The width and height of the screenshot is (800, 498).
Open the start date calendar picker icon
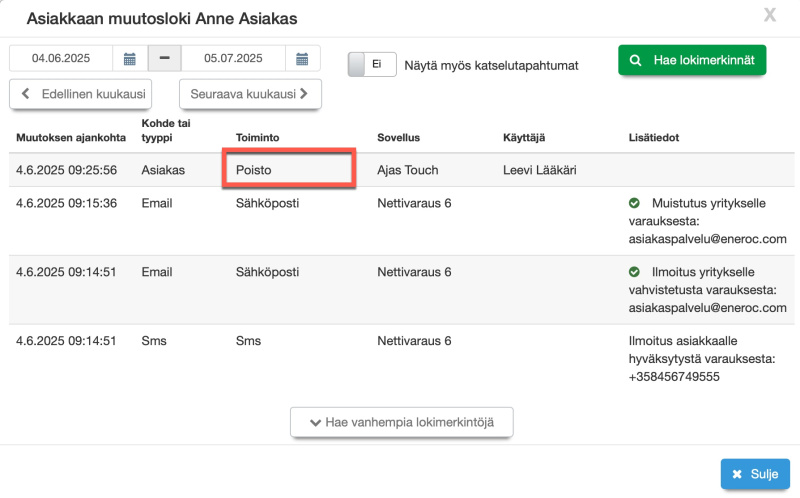pyautogui.click(x=129, y=59)
